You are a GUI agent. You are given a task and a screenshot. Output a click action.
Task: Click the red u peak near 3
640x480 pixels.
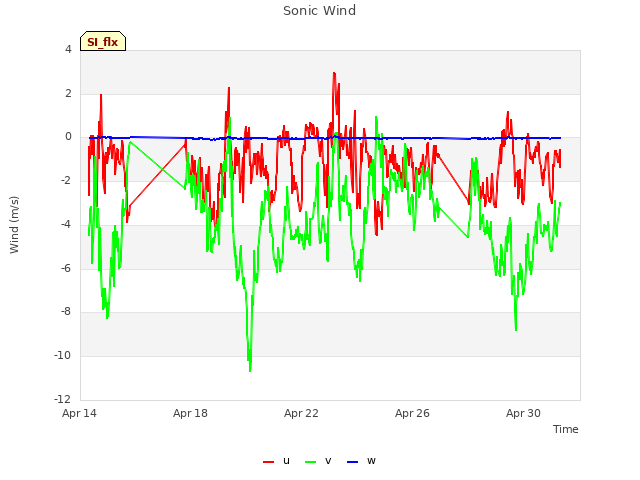point(334,73)
